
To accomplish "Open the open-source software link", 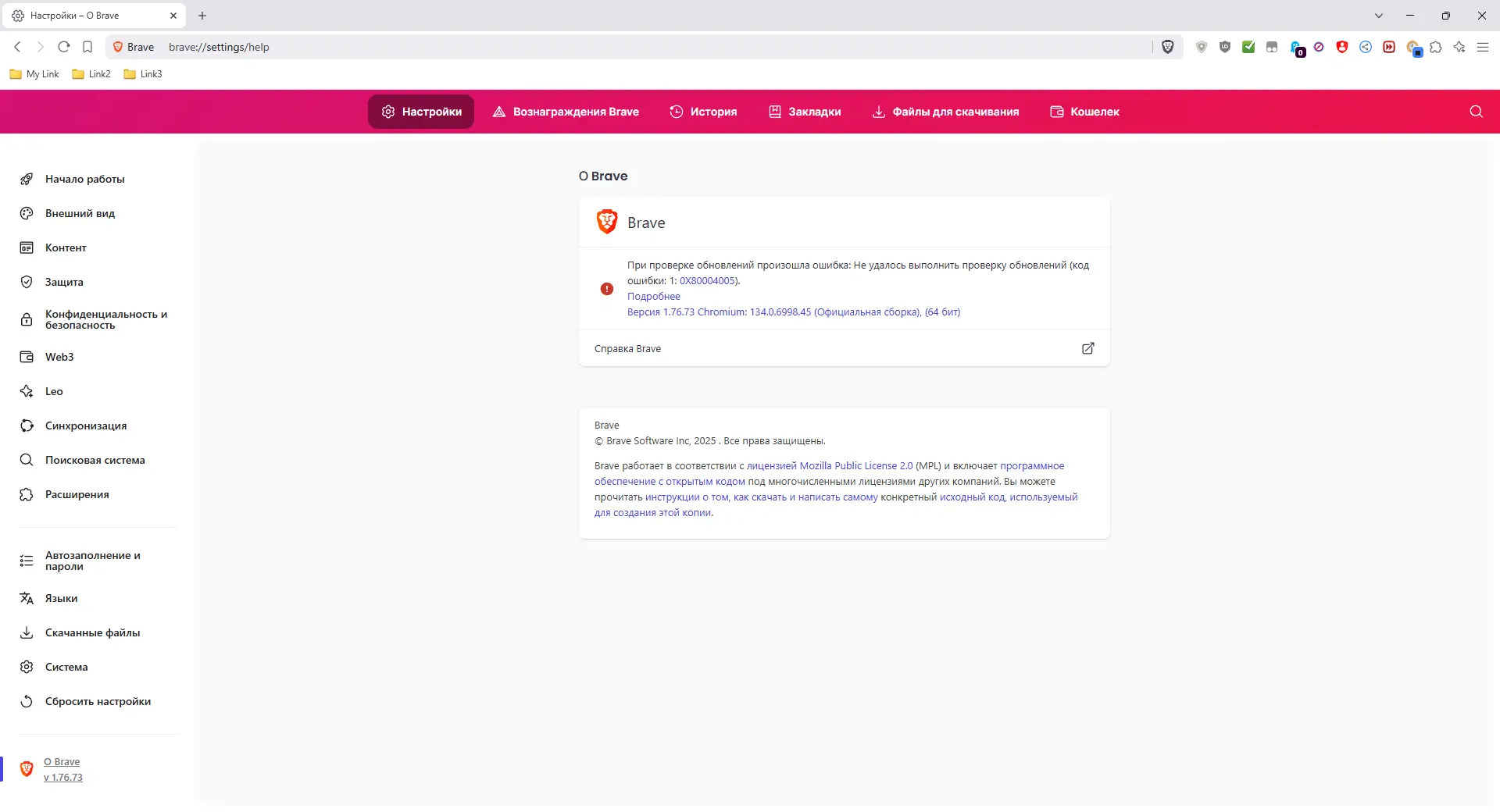I will click(670, 482).
